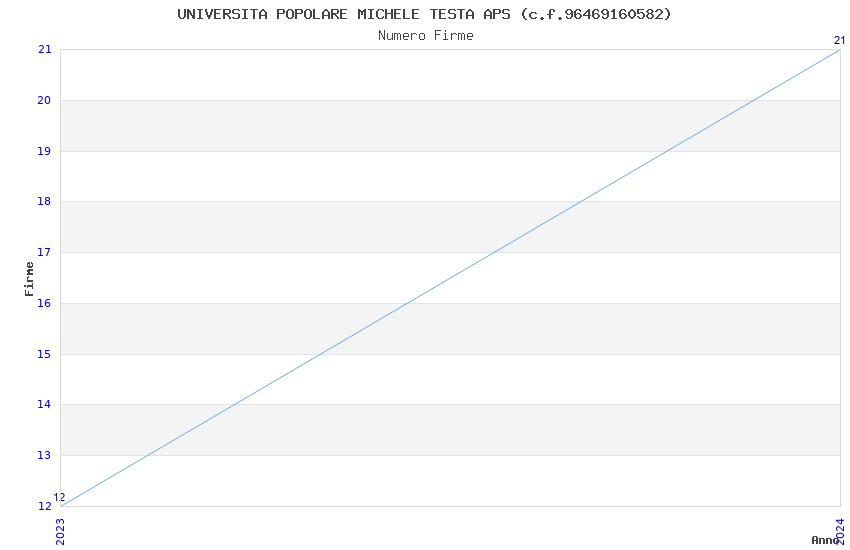Viewport: 850px width, 550px height.
Task: Click the data point label '12' at line start
Action: pyautogui.click(x=59, y=497)
